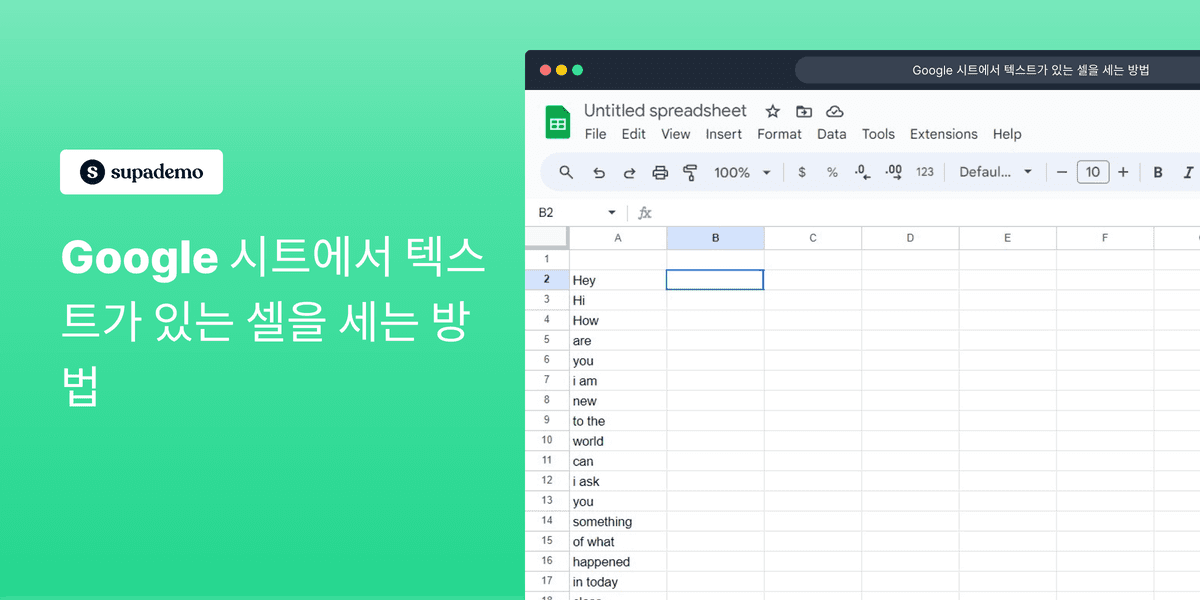The image size is (1200, 600).
Task: Click the Search toolbar icon
Action: pyautogui.click(x=566, y=171)
